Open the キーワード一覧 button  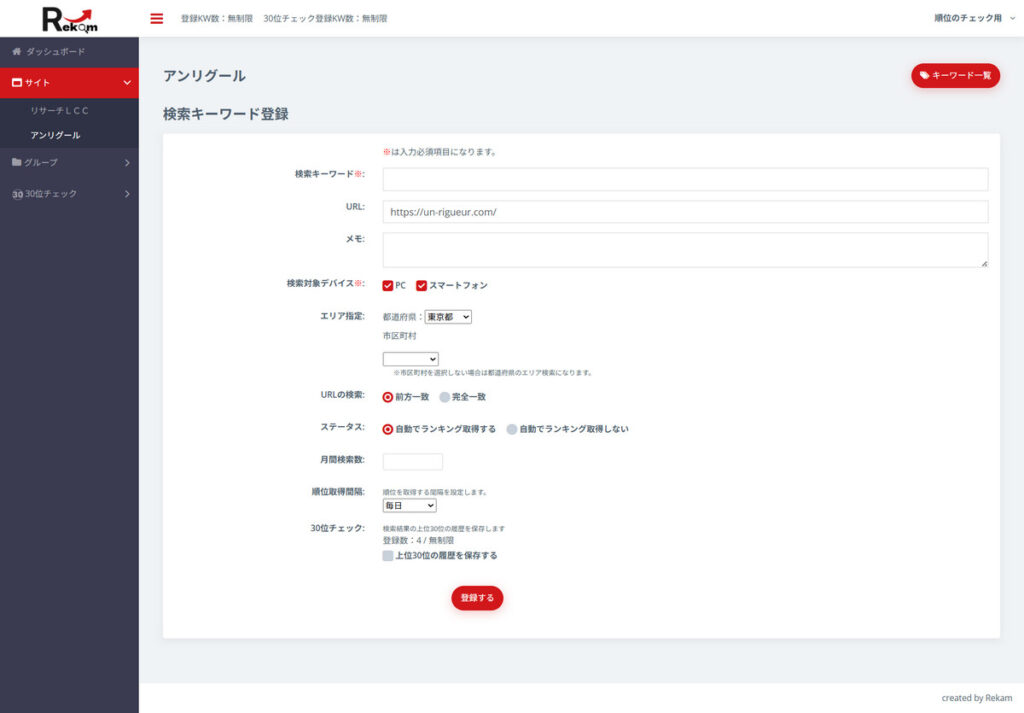[x=955, y=75]
